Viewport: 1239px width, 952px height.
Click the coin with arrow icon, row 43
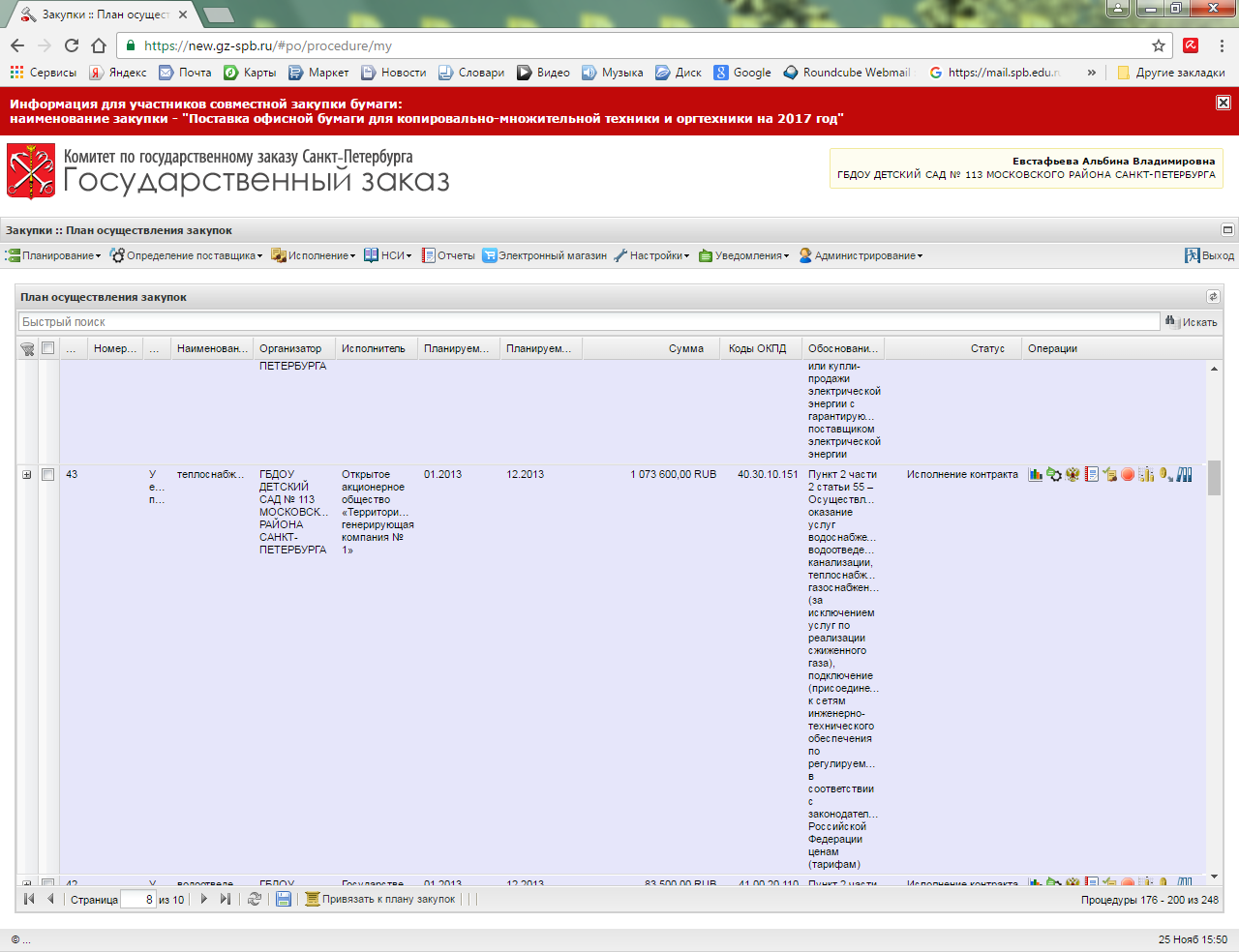coord(1165,474)
